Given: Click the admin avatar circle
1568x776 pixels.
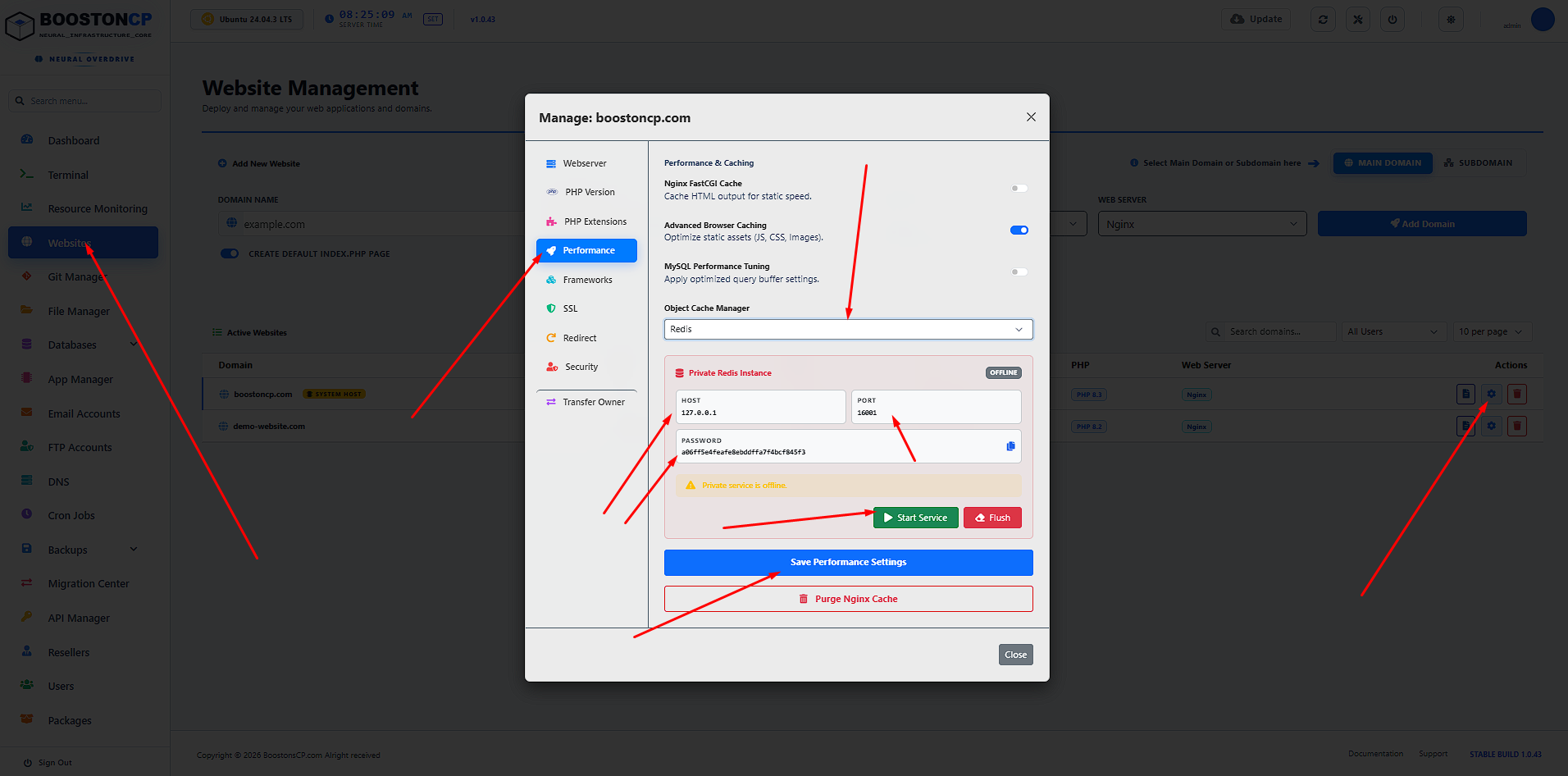Looking at the screenshot, I should [x=1543, y=19].
